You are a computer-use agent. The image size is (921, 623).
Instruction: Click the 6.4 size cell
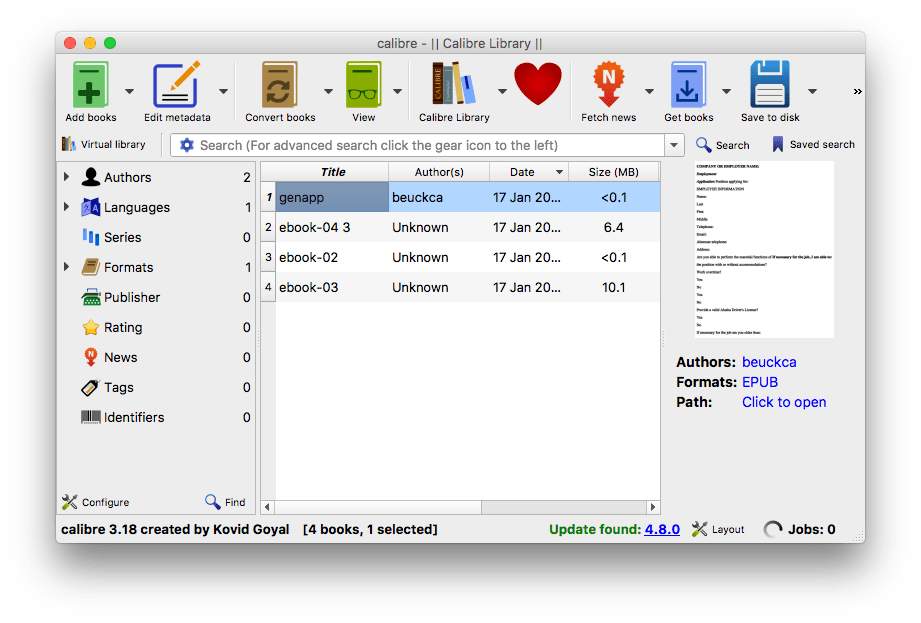(x=613, y=227)
